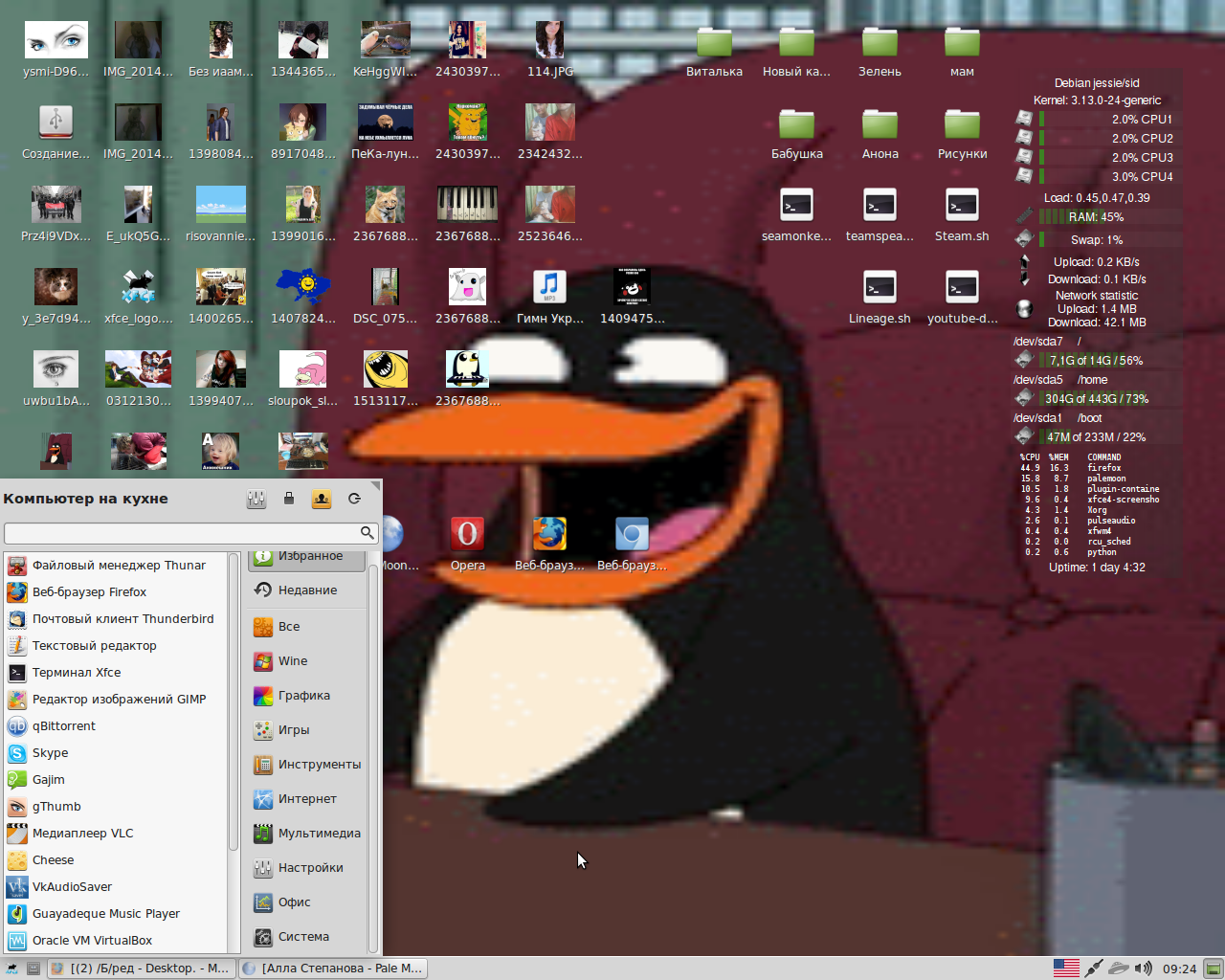This screenshot has height=980, width=1225.
Task: Start Медиаплеер VLC
Action: [x=115, y=834]
